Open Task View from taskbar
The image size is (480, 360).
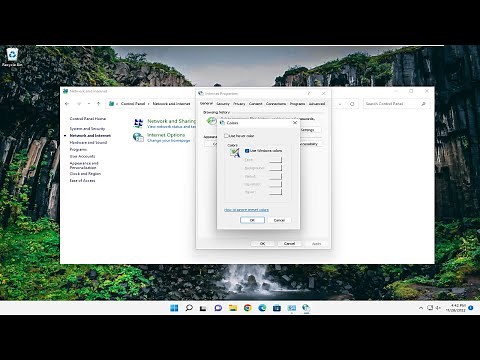(x=203, y=308)
